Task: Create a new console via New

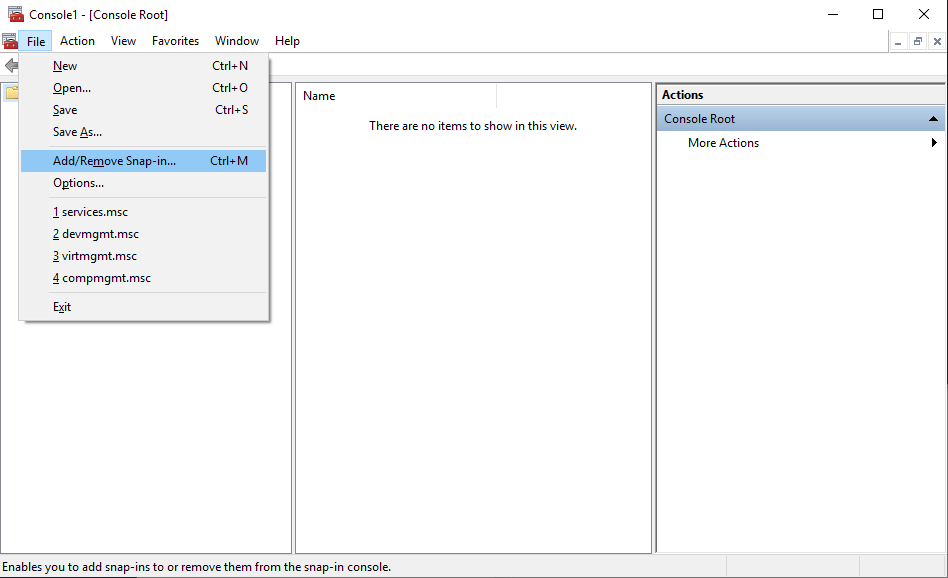Action: (x=64, y=65)
